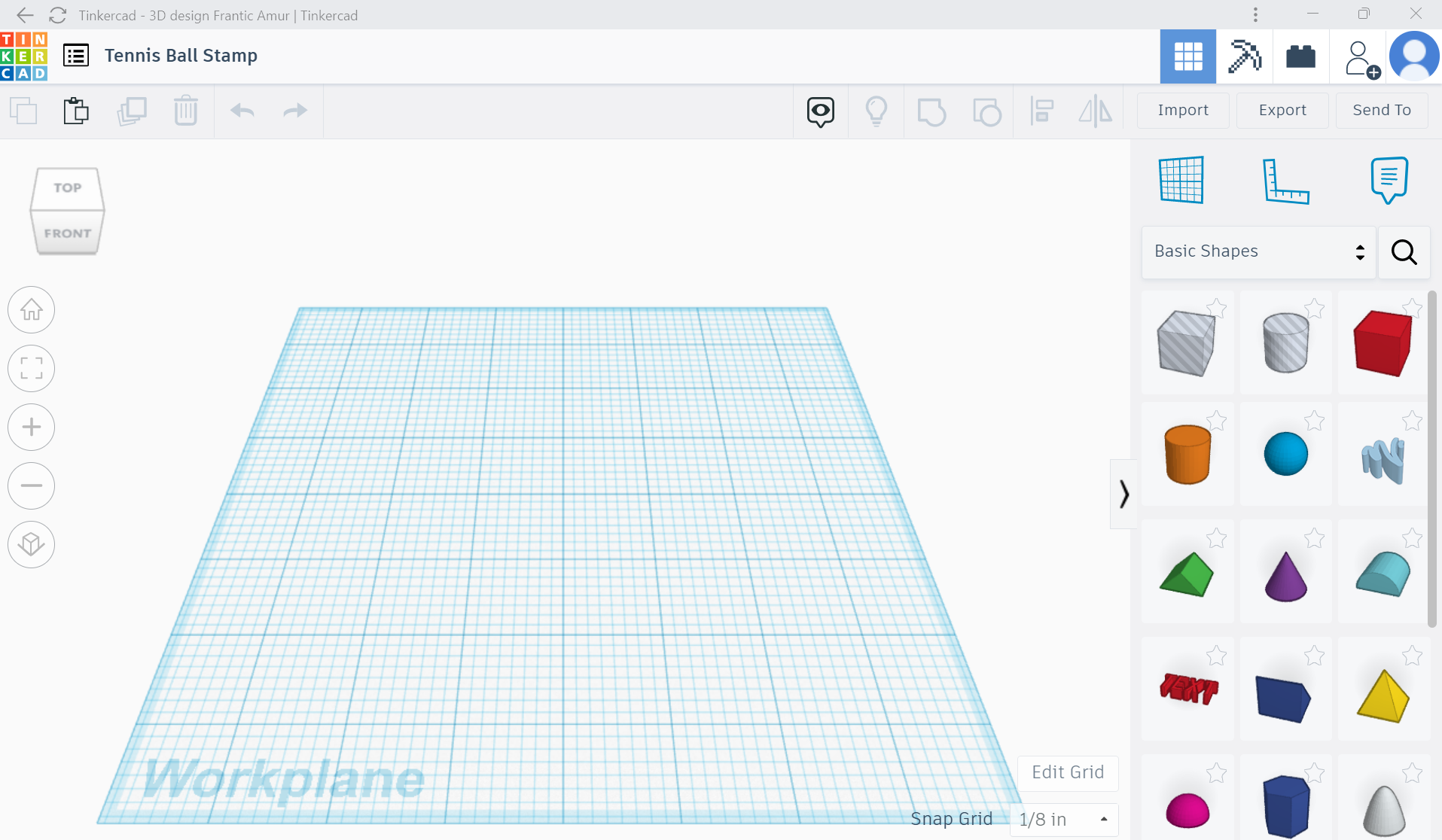Open the design list icon
This screenshot has width=1442, height=840.
[76, 56]
